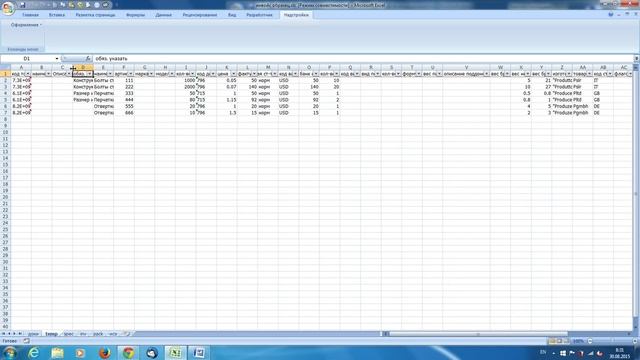The width and height of the screenshot is (640, 360).
Task: Open the filter dropdown in column K header cell
Action: coord(233,74)
